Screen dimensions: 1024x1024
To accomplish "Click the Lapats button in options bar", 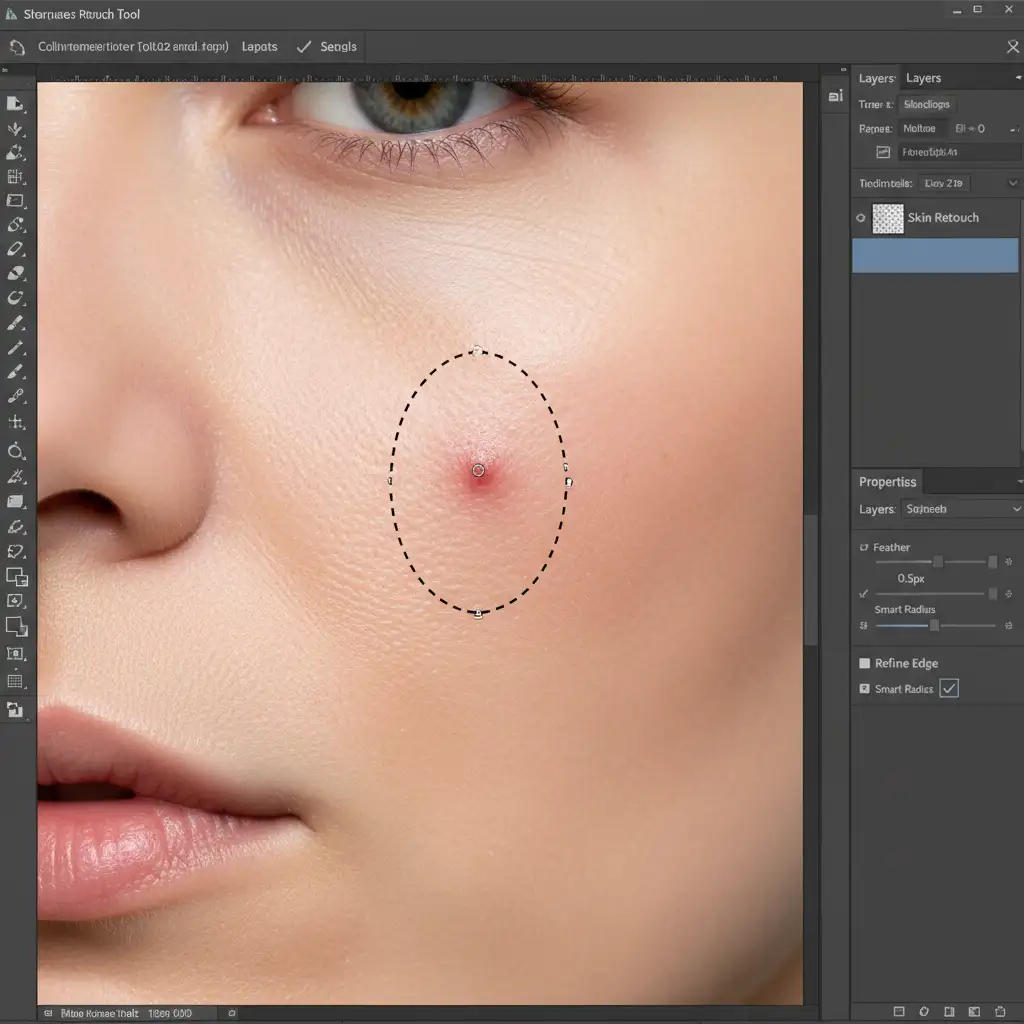I will click(259, 47).
